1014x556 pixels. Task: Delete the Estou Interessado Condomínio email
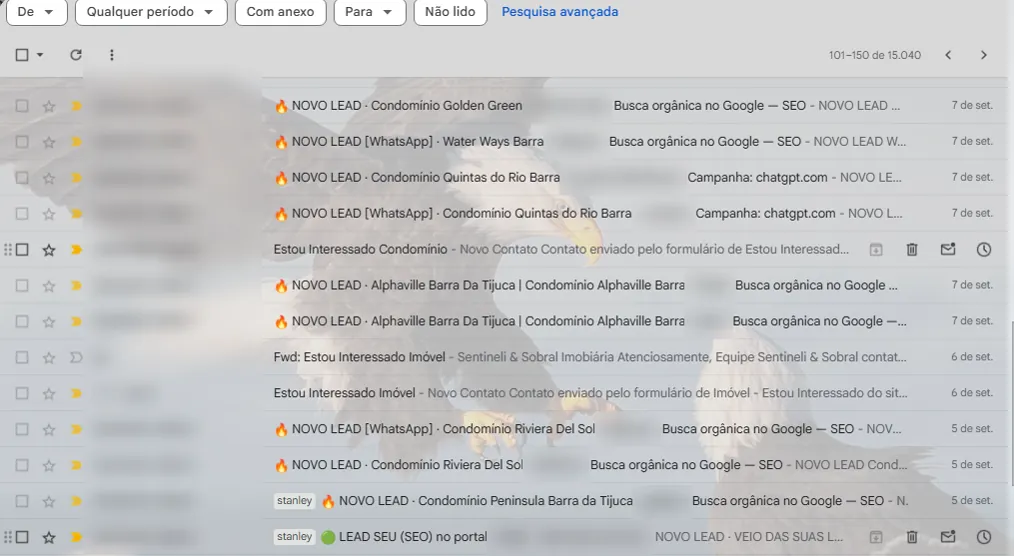tap(912, 250)
